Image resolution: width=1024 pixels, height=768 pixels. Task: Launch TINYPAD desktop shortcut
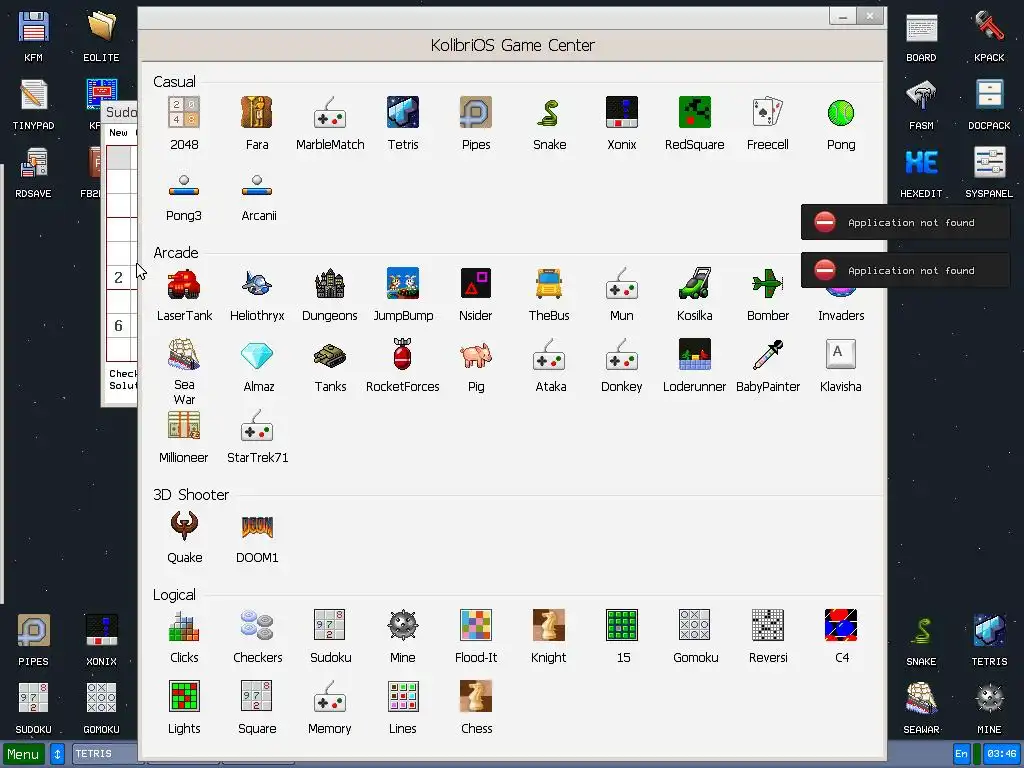(33, 104)
